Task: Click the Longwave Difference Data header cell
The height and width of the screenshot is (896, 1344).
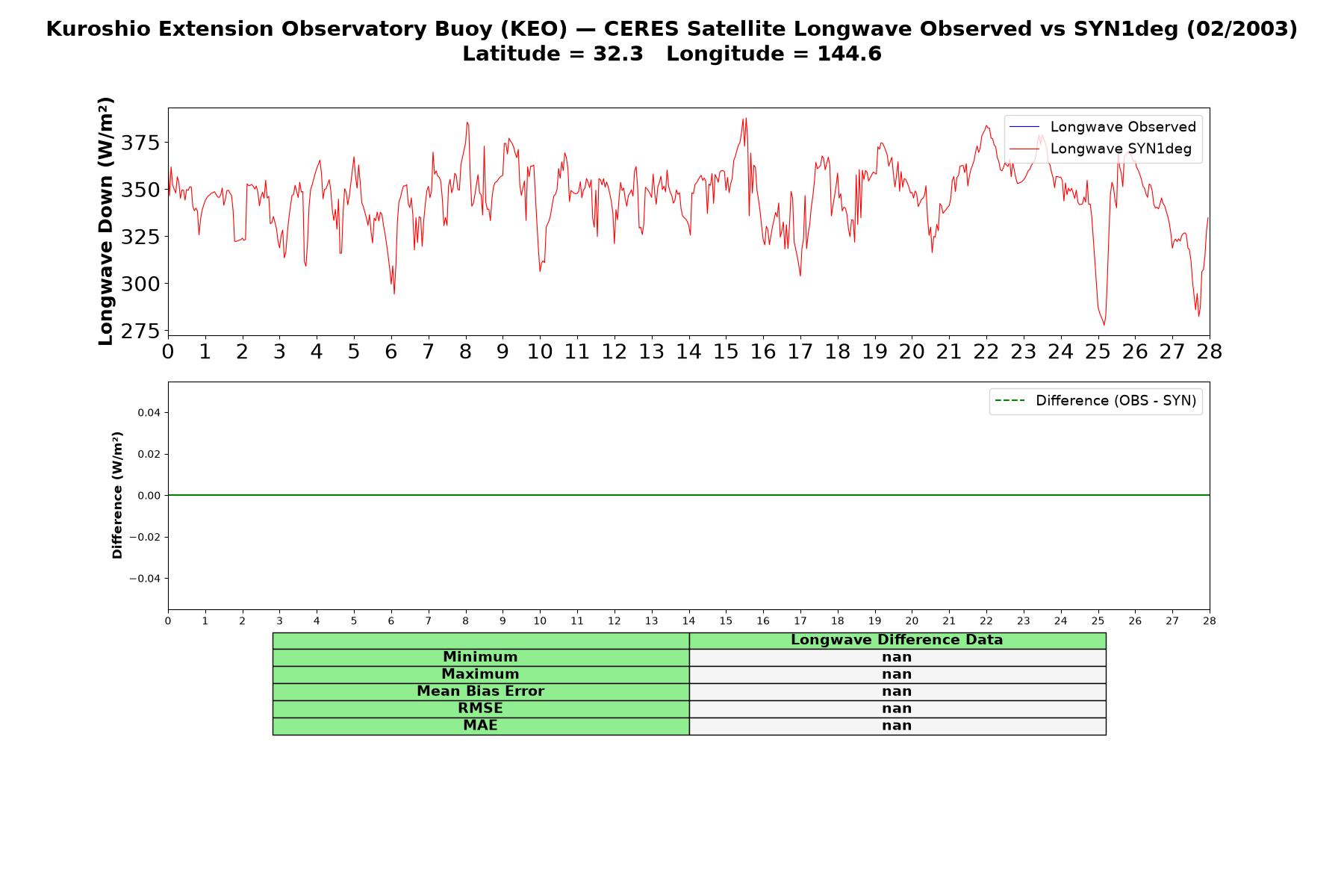Action: [897, 640]
